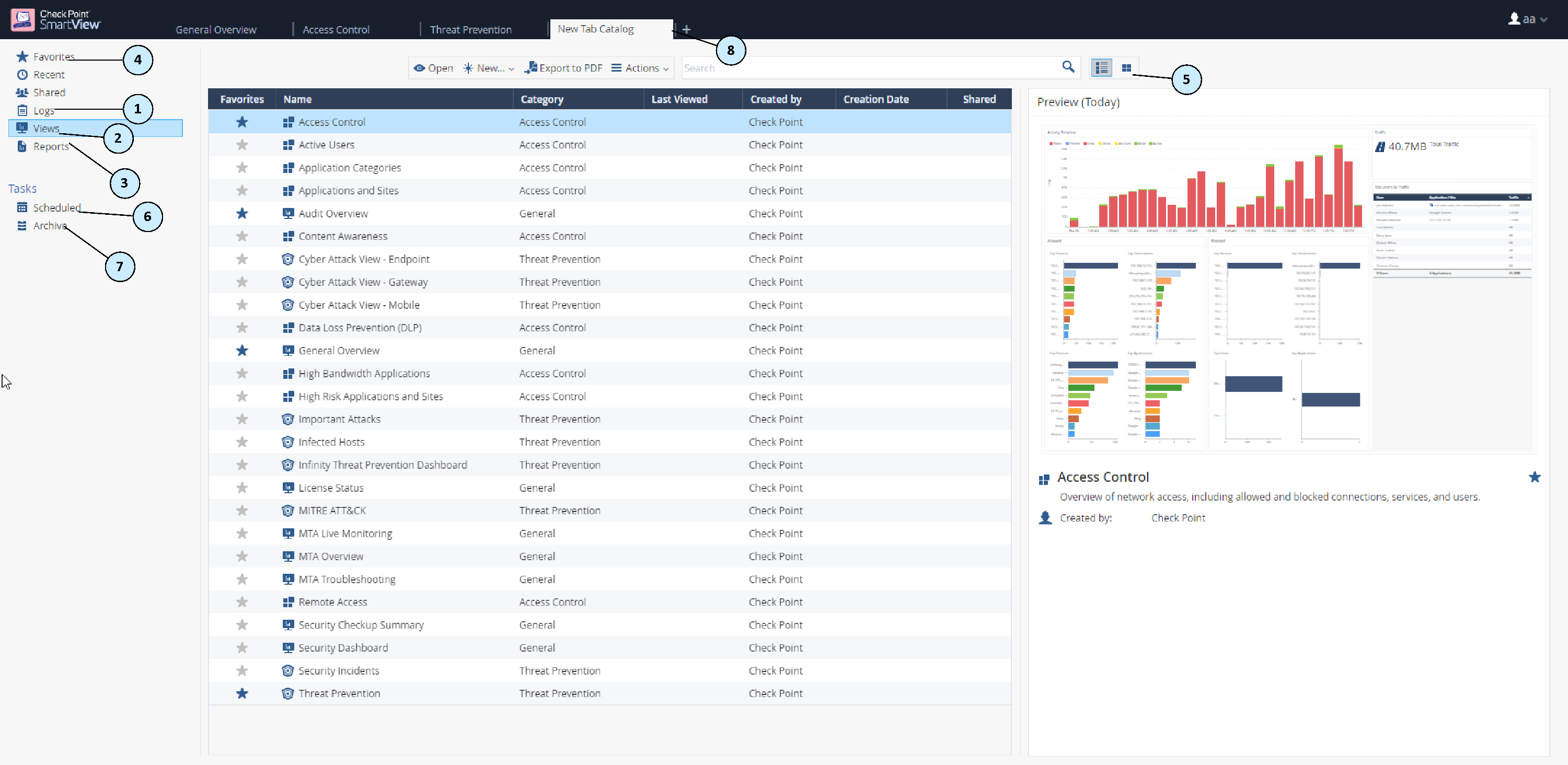Click the Logs document icon
Screen dimensions: 1568x765
pyautogui.click(x=22, y=110)
